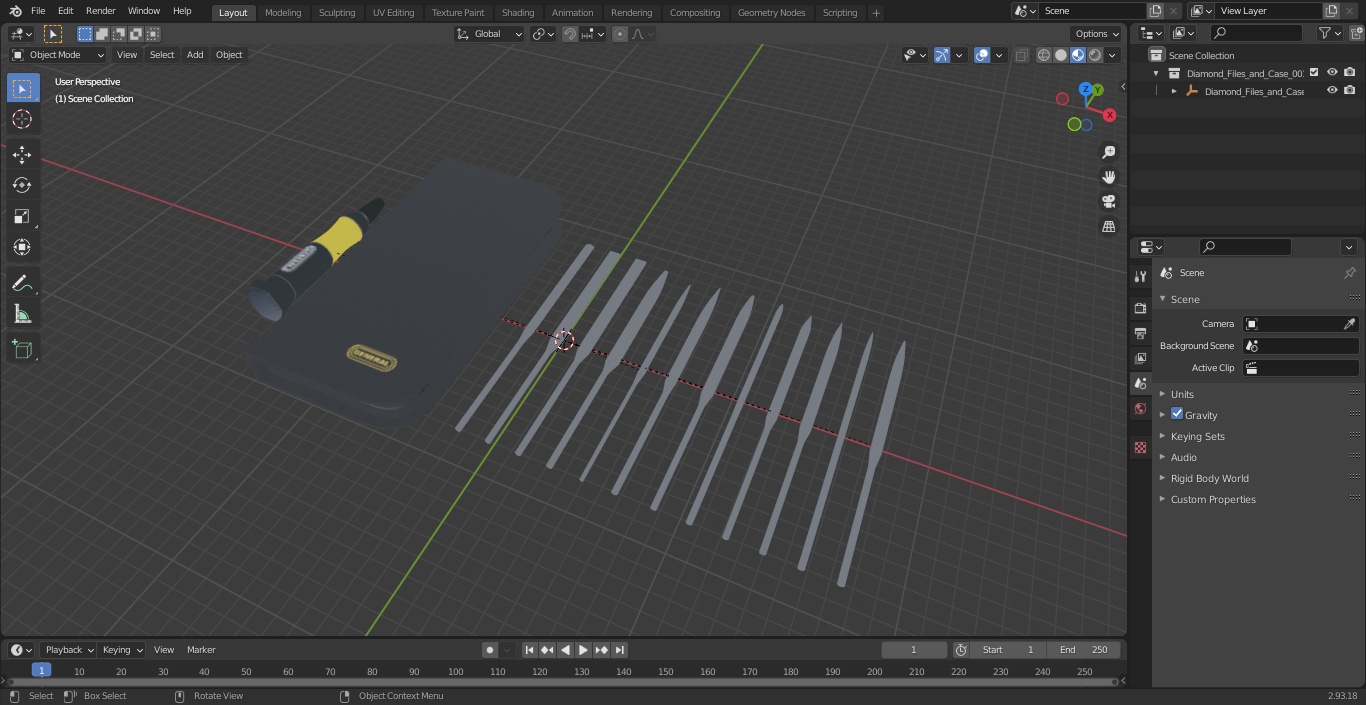Switch to the Modeling workspace tab

click(283, 13)
